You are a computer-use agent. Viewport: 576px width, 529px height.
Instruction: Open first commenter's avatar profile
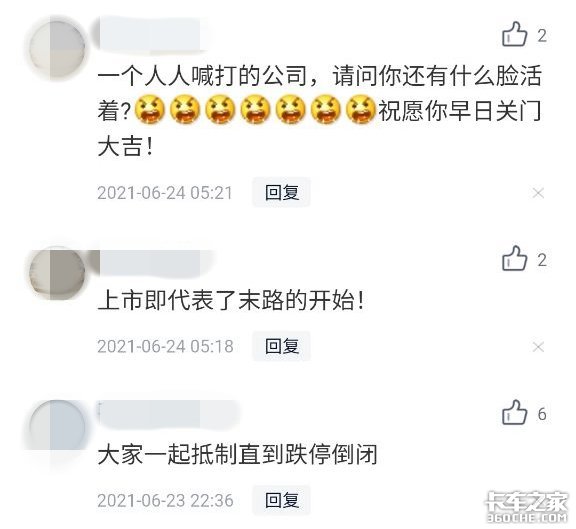(57, 49)
